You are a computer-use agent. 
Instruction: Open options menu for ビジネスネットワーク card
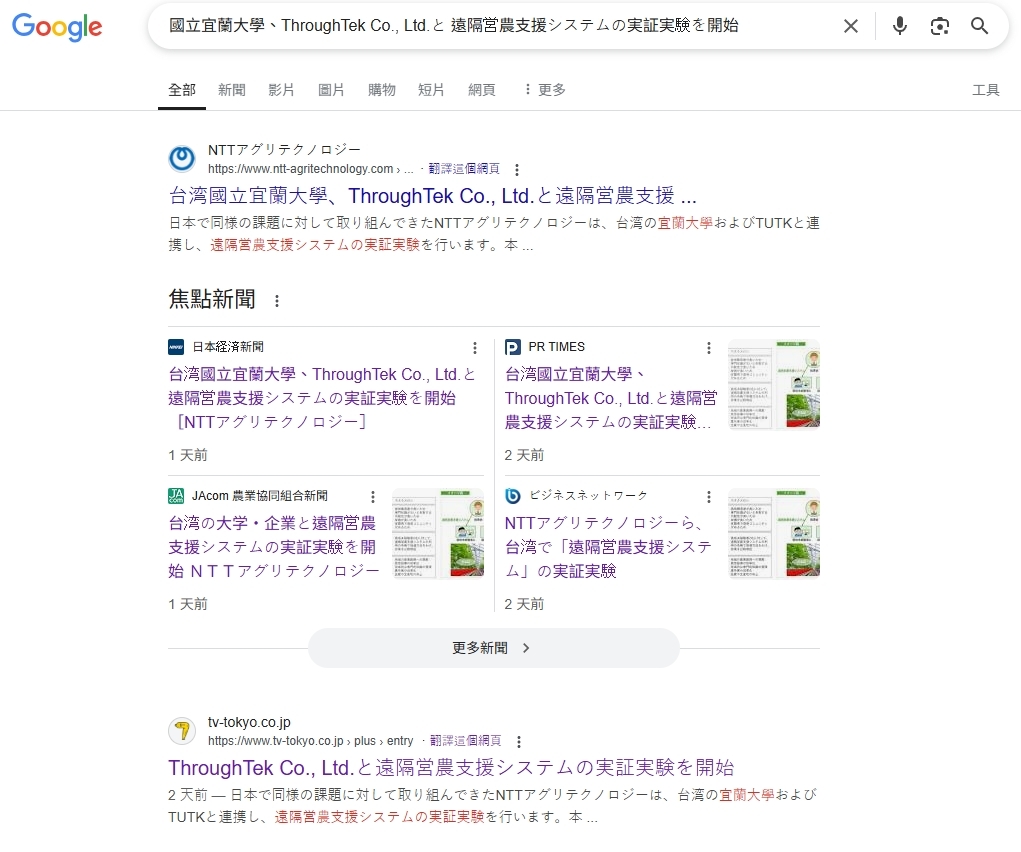tap(708, 497)
